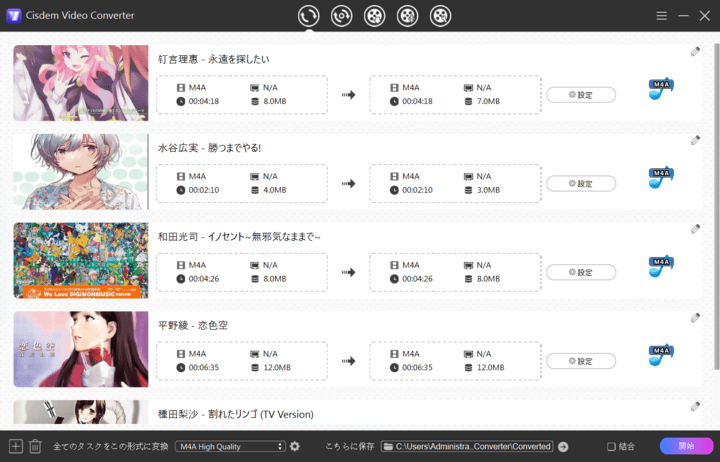This screenshot has height=462, width=720.
Task: Edit the 水谷広実 - 勝つまでやる! track with its pencil icon
Action: click(695, 140)
